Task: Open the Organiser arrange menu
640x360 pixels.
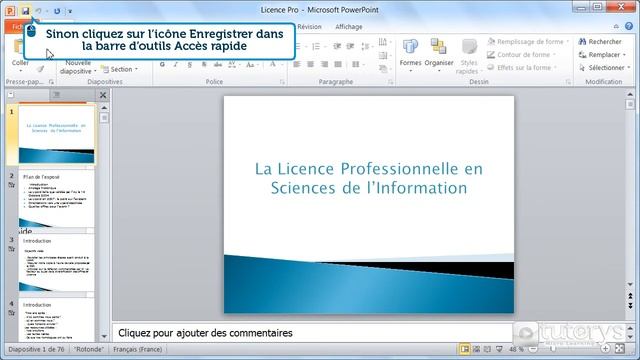Action: pos(439,56)
